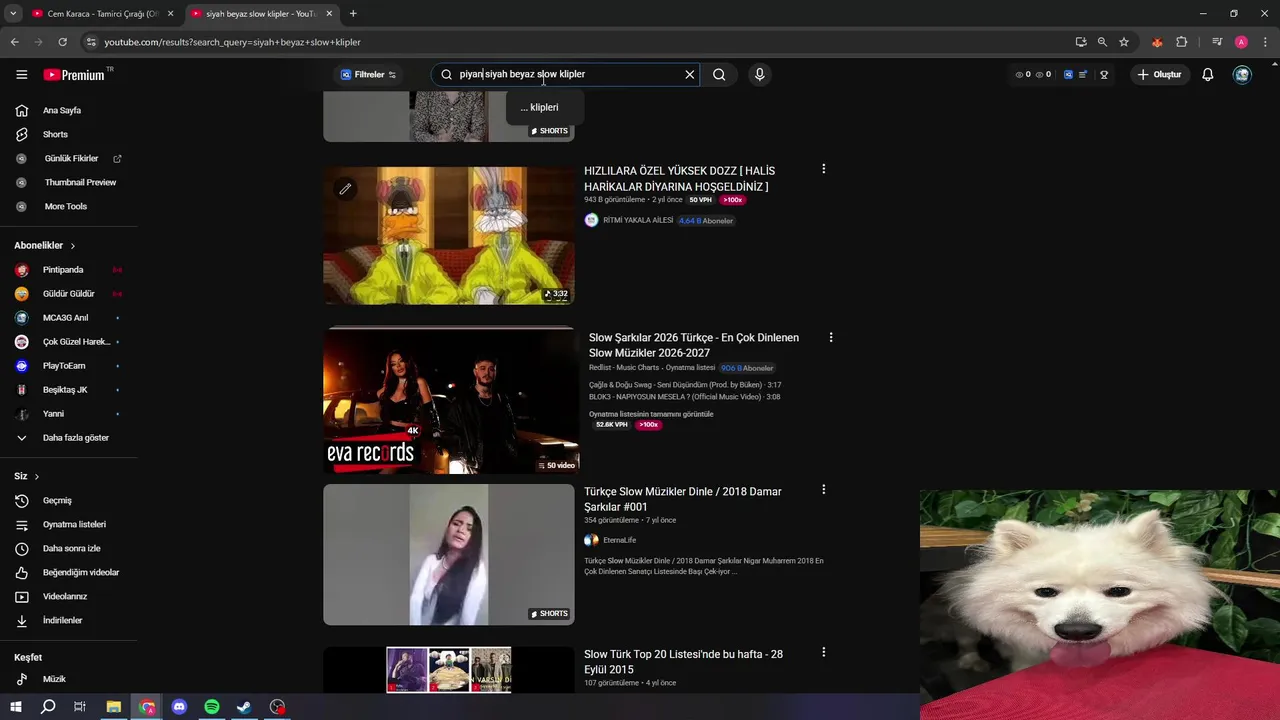Open Redlist - Music Charts channel link
The width and height of the screenshot is (1280, 720).
[624, 368]
